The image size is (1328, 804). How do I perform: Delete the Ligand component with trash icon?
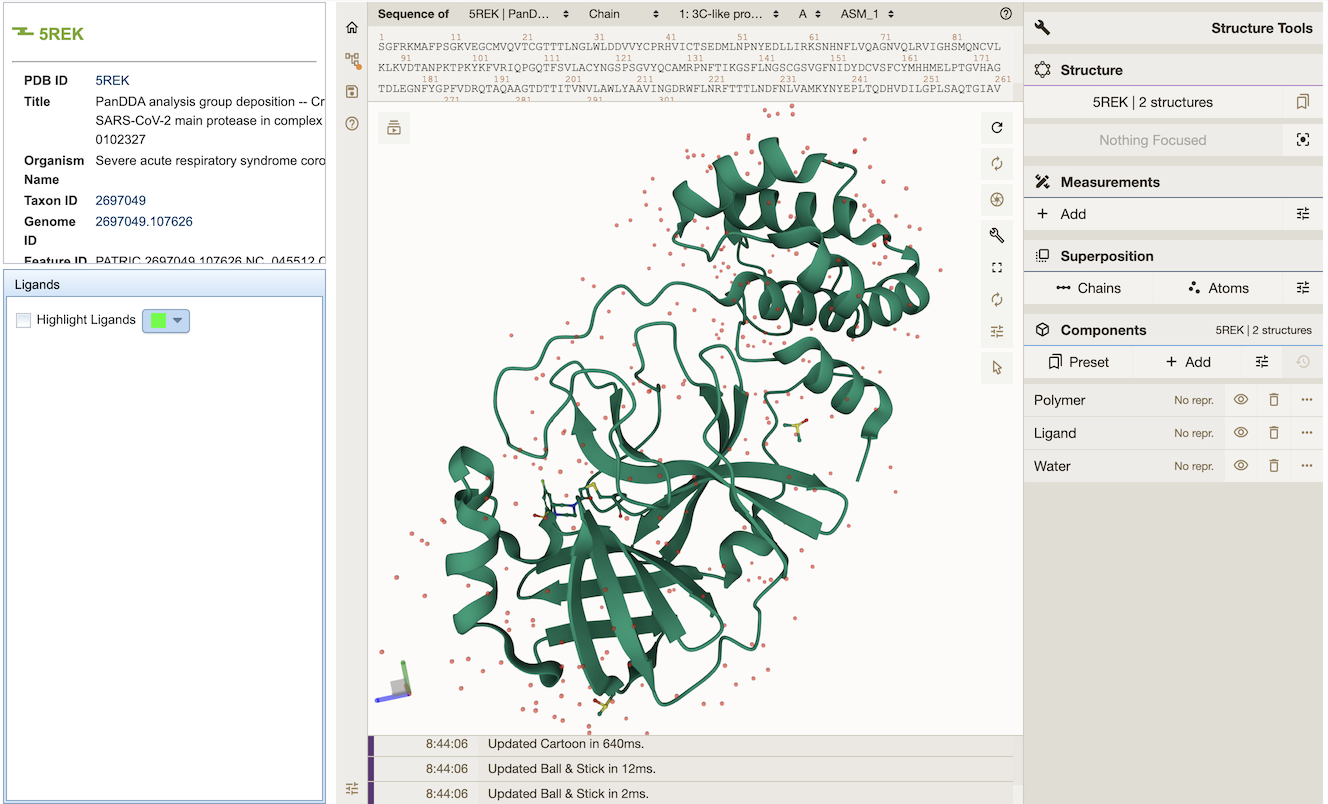[x=1274, y=433]
